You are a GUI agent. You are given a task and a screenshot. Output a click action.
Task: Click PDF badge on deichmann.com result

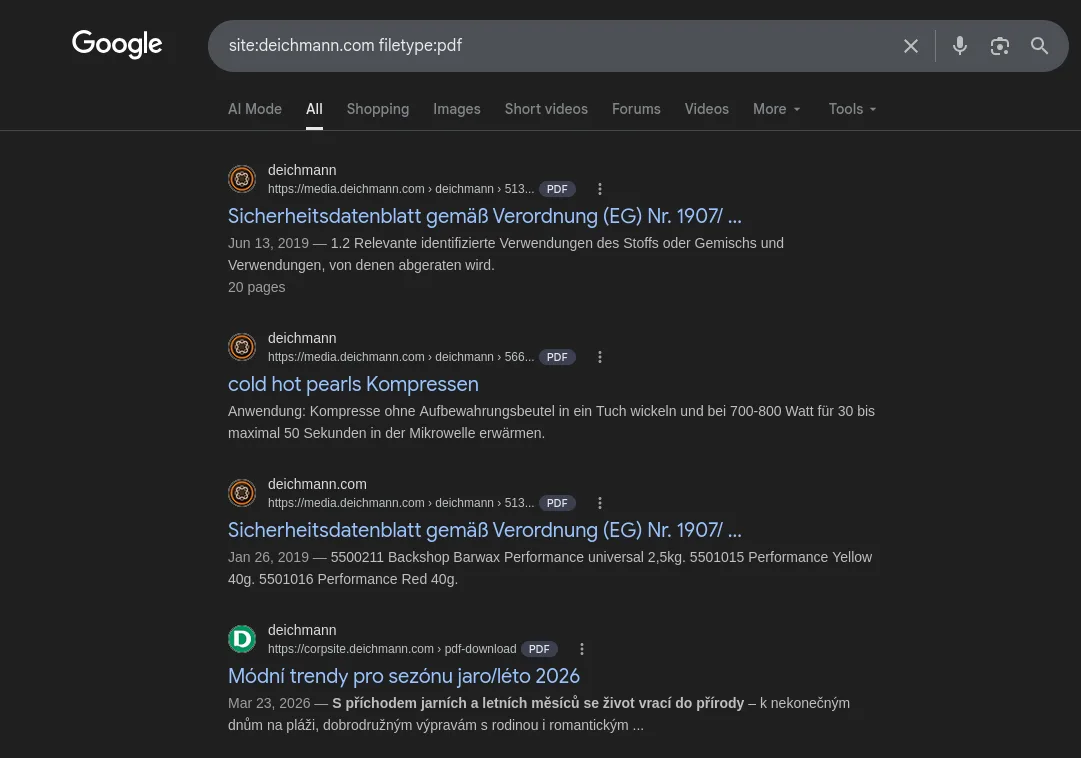click(557, 503)
